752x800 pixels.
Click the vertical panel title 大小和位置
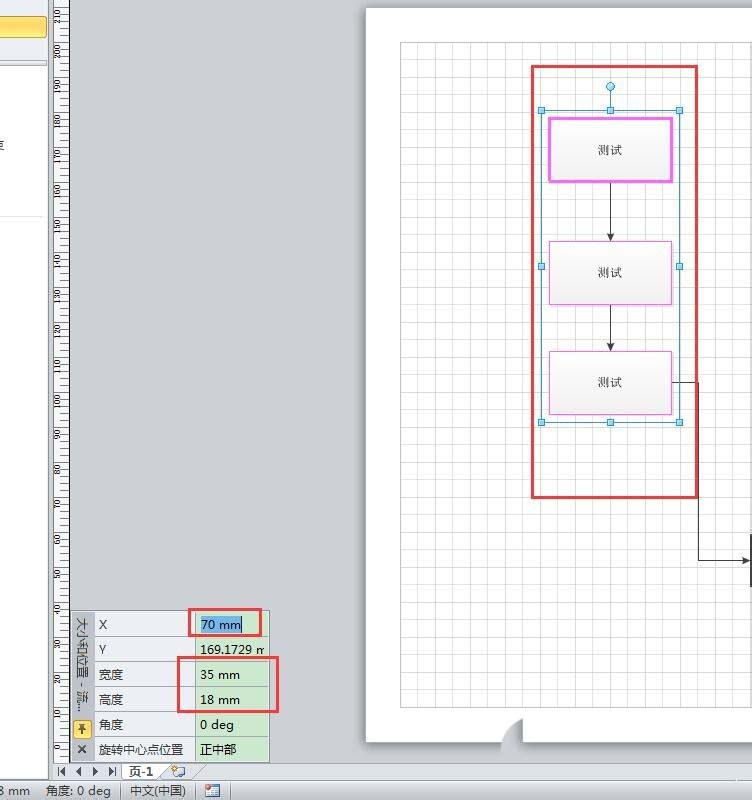[x=82, y=663]
